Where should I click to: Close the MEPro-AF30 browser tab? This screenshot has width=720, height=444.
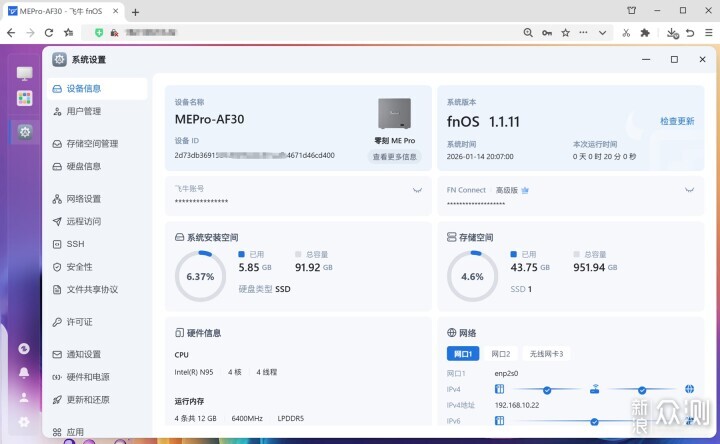(x=116, y=11)
